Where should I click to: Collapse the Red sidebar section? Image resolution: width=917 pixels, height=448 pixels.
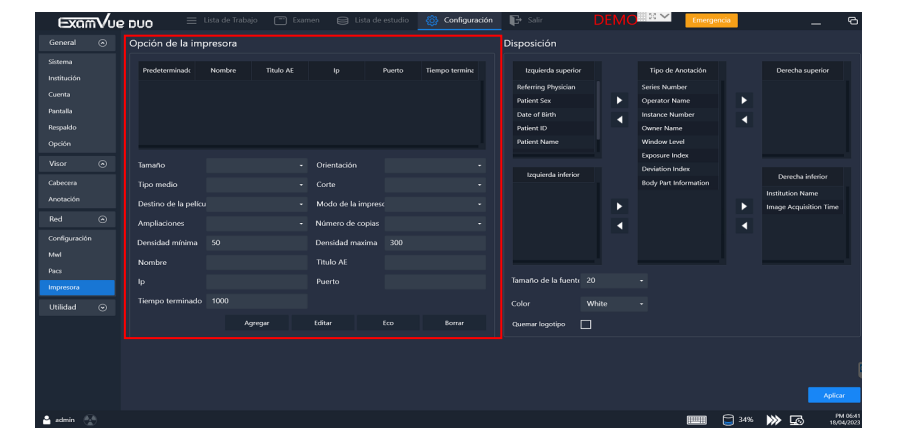pos(103,219)
